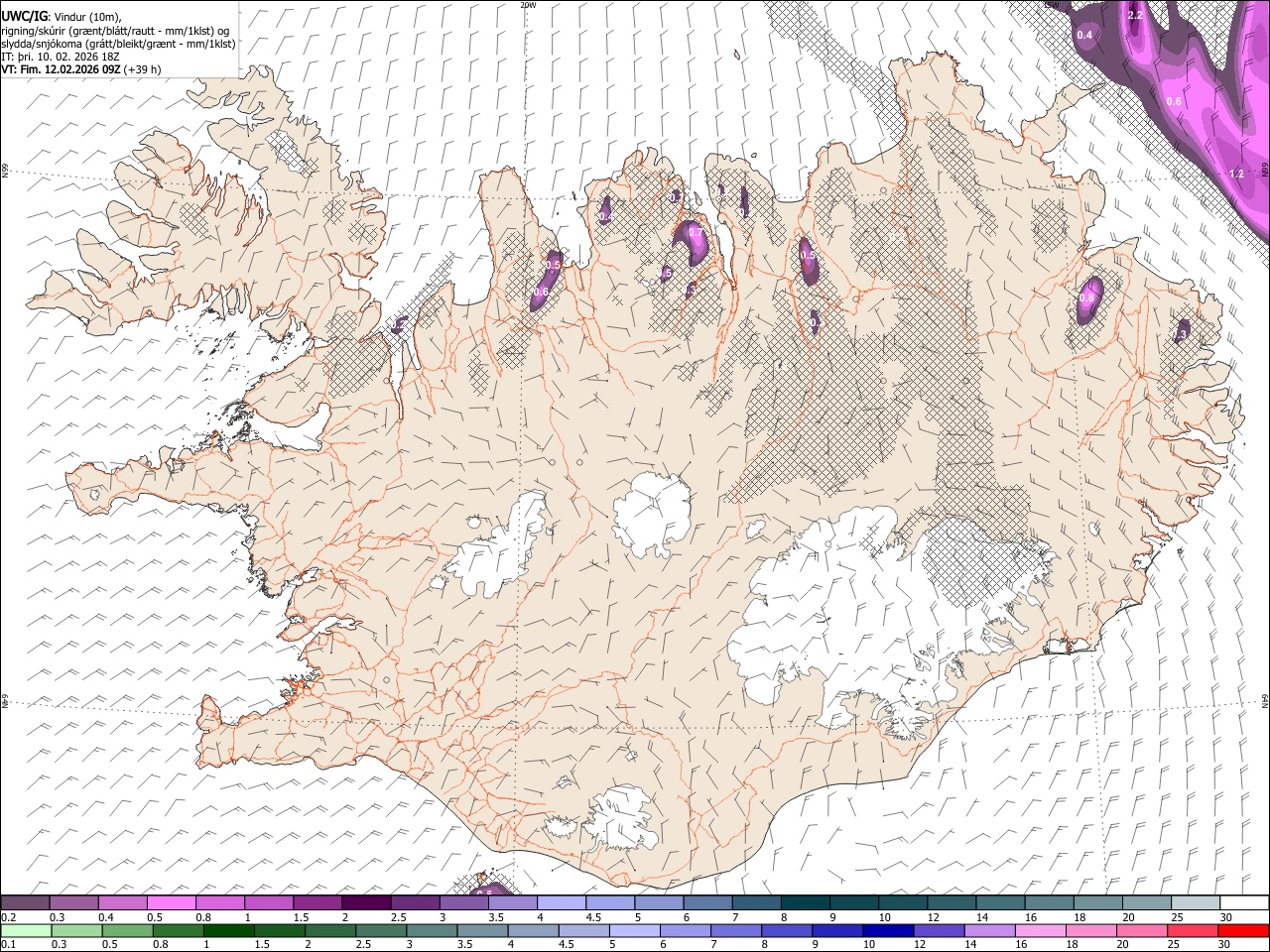The image size is (1270, 952).
Task: Click the bright red swatch after 30
Action: click(1244, 930)
